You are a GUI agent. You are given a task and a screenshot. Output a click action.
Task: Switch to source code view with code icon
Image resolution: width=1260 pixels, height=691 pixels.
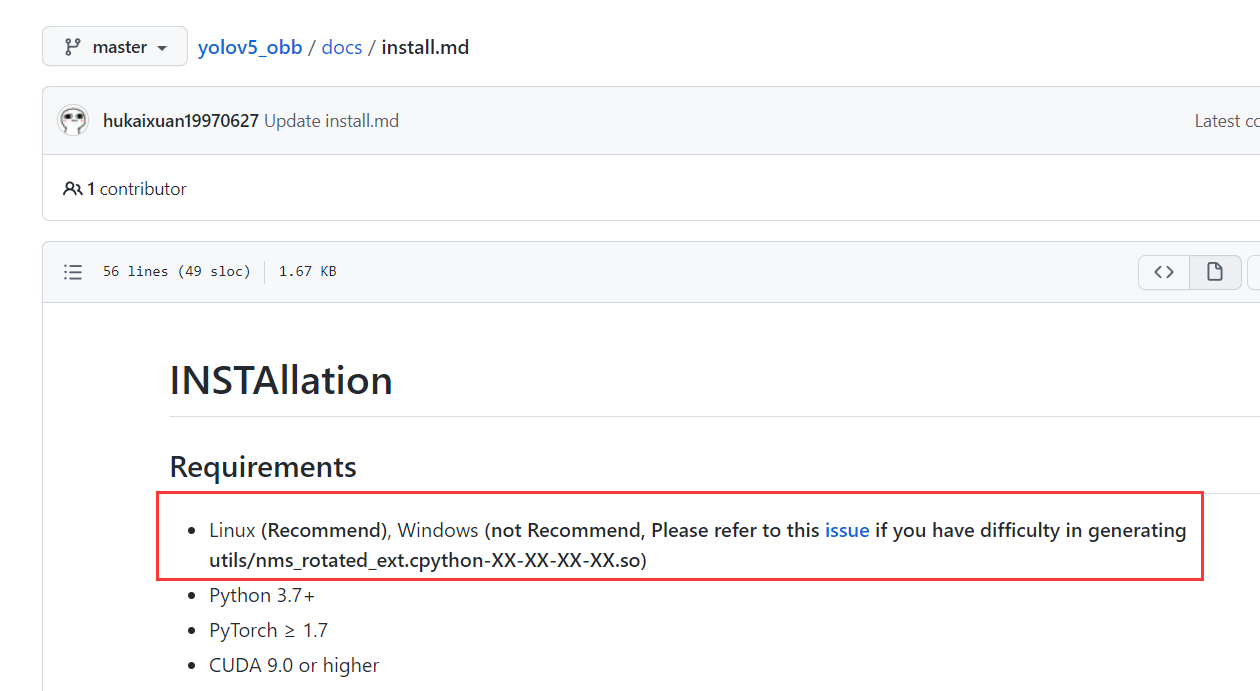click(x=1163, y=271)
